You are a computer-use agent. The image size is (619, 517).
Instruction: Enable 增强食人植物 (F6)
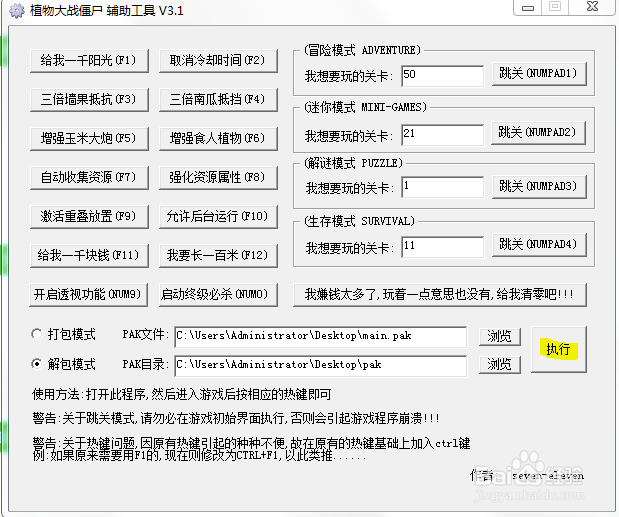[x=218, y=139]
